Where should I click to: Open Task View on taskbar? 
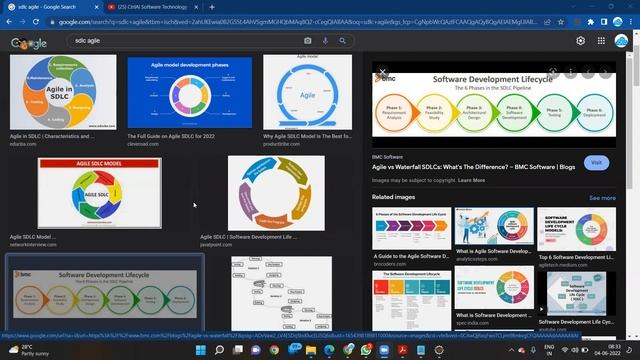point(238,350)
